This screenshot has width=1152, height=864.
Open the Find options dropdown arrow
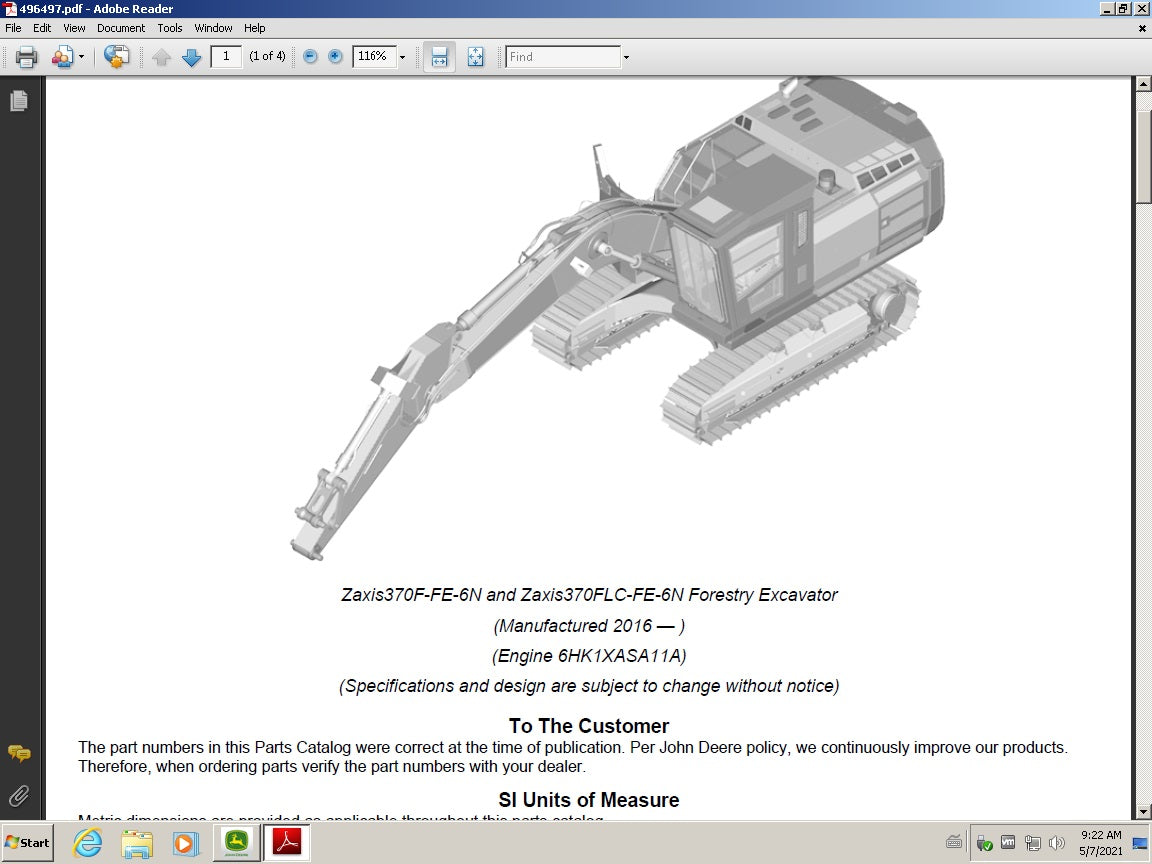tap(626, 57)
